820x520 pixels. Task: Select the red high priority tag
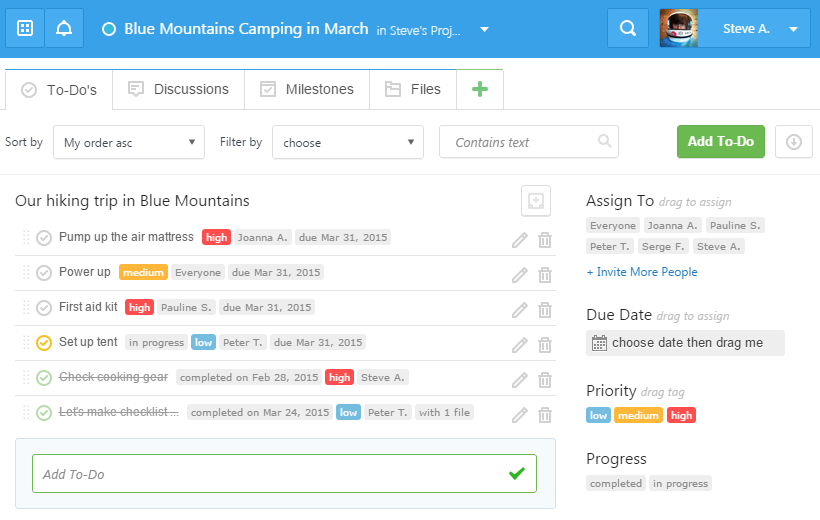pos(681,415)
